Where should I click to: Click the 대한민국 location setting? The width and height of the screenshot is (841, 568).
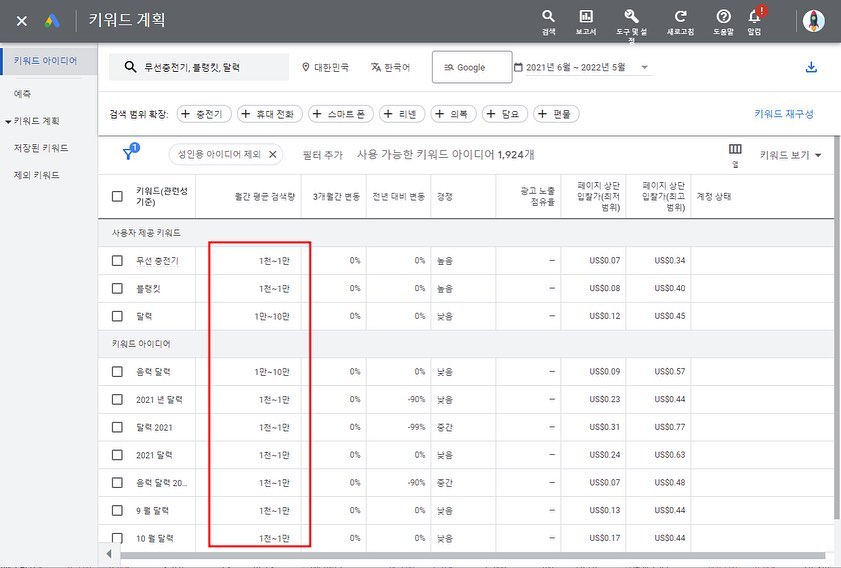pos(326,67)
